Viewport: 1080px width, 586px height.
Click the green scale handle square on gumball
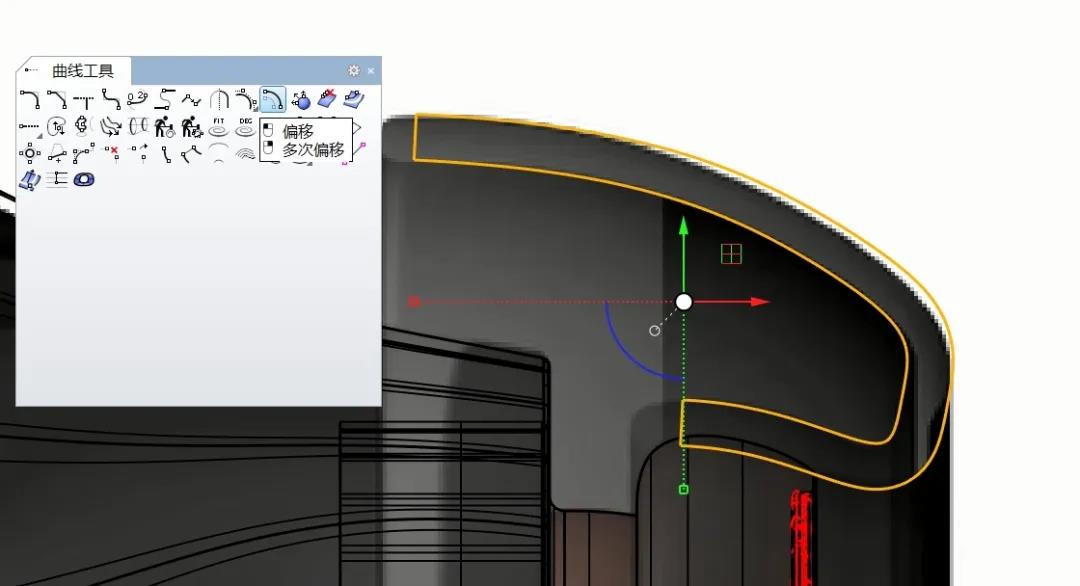[683, 490]
